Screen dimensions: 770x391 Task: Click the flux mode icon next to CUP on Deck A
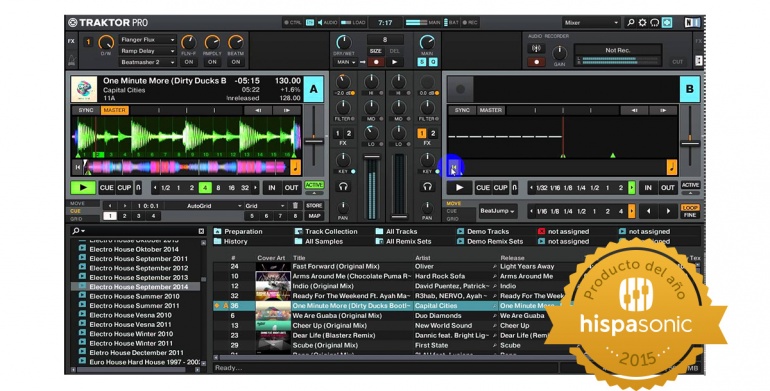(x=138, y=188)
